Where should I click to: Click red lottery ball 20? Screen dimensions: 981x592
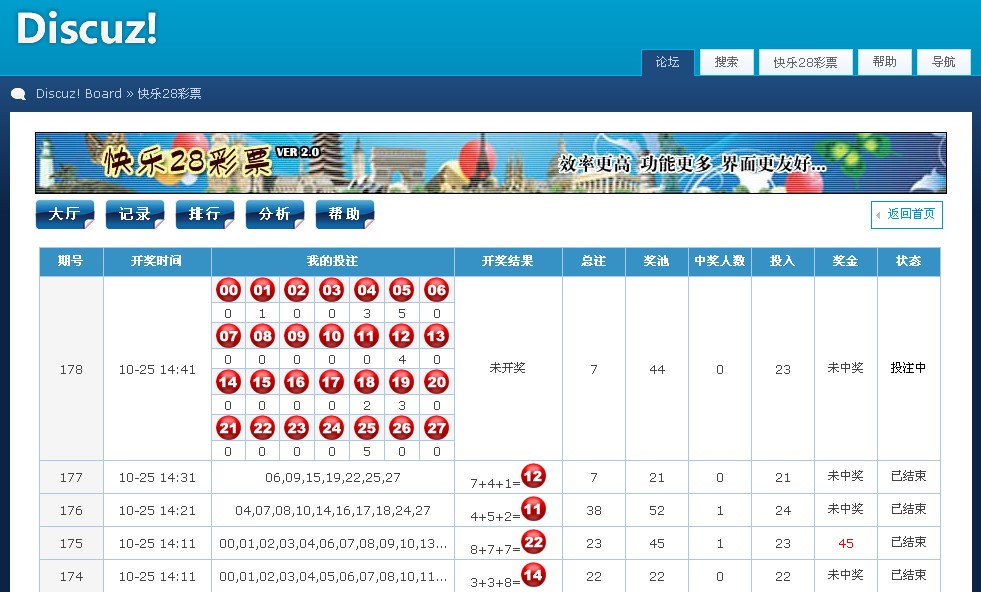coord(437,382)
